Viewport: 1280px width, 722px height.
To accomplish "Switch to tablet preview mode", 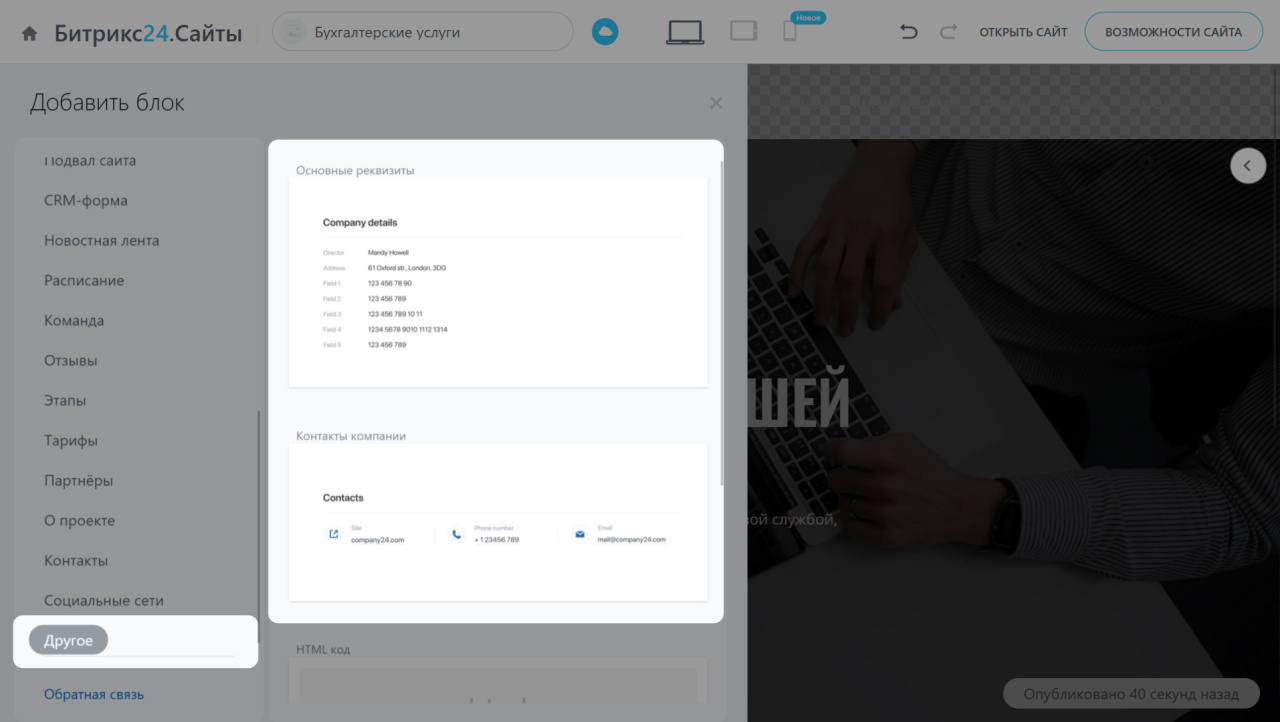I will [x=743, y=31].
